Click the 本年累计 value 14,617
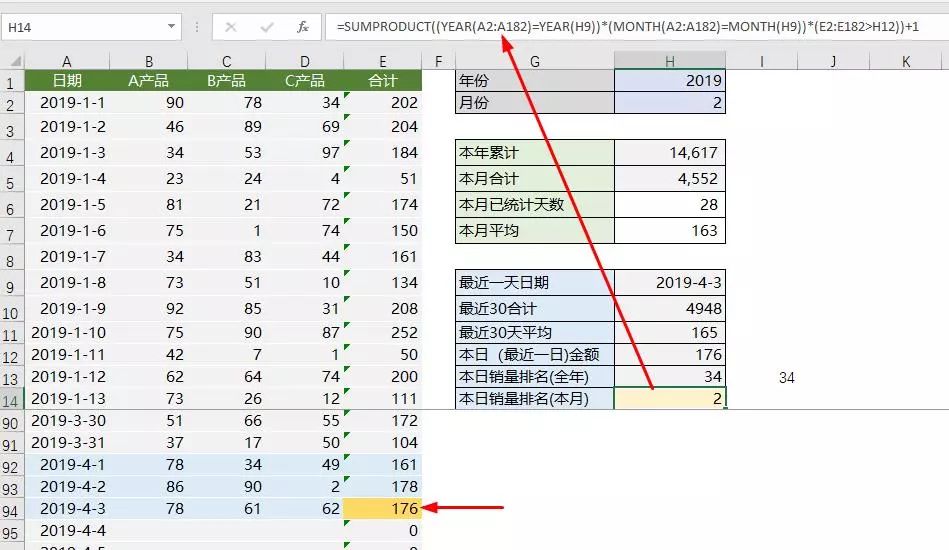The image size is (949, 550). (x=669, y=152)
